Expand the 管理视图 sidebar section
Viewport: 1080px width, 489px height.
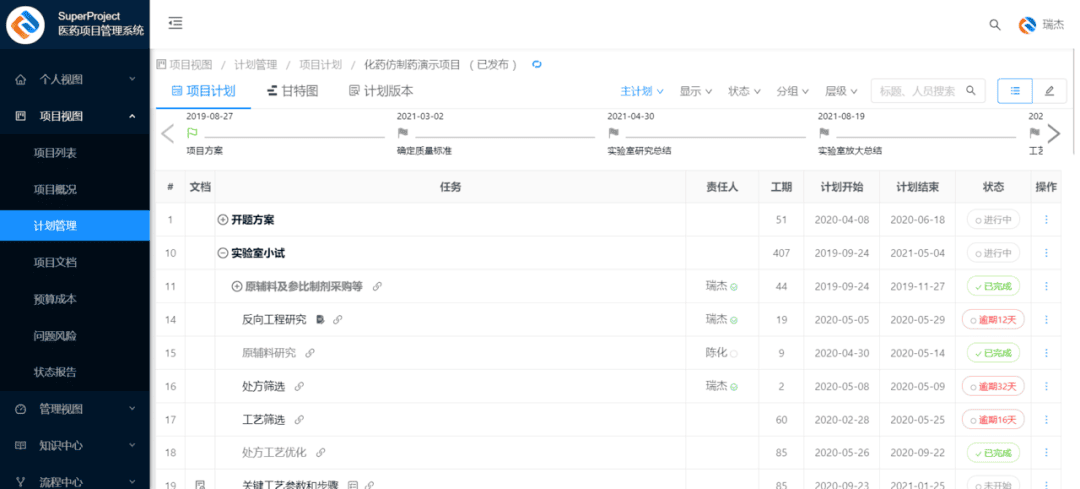click(x=74, y=409)
